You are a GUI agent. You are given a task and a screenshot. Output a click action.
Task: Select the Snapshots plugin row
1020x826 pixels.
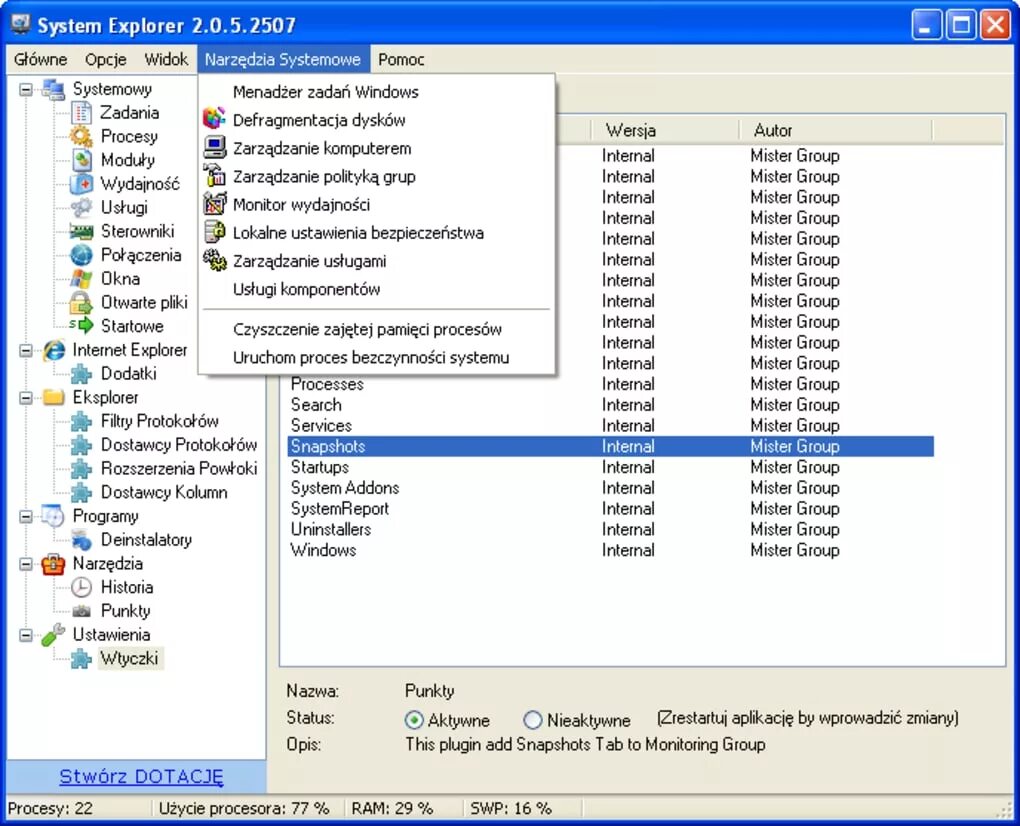coord(610,446)
